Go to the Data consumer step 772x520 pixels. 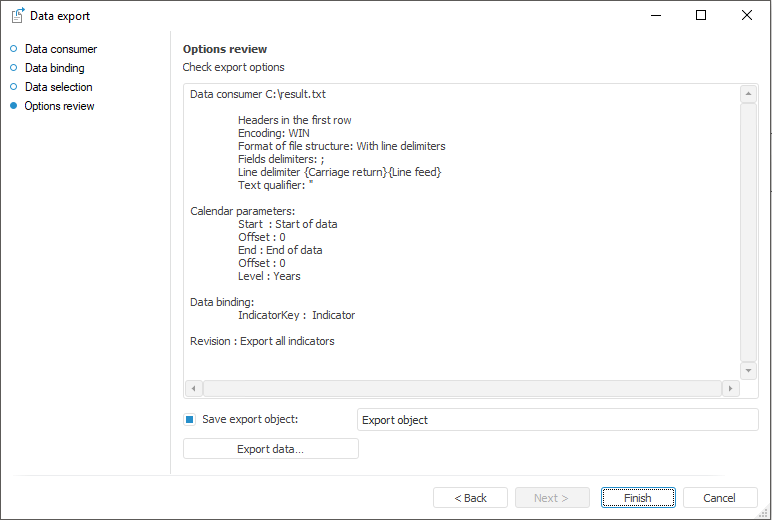point(61,49)
